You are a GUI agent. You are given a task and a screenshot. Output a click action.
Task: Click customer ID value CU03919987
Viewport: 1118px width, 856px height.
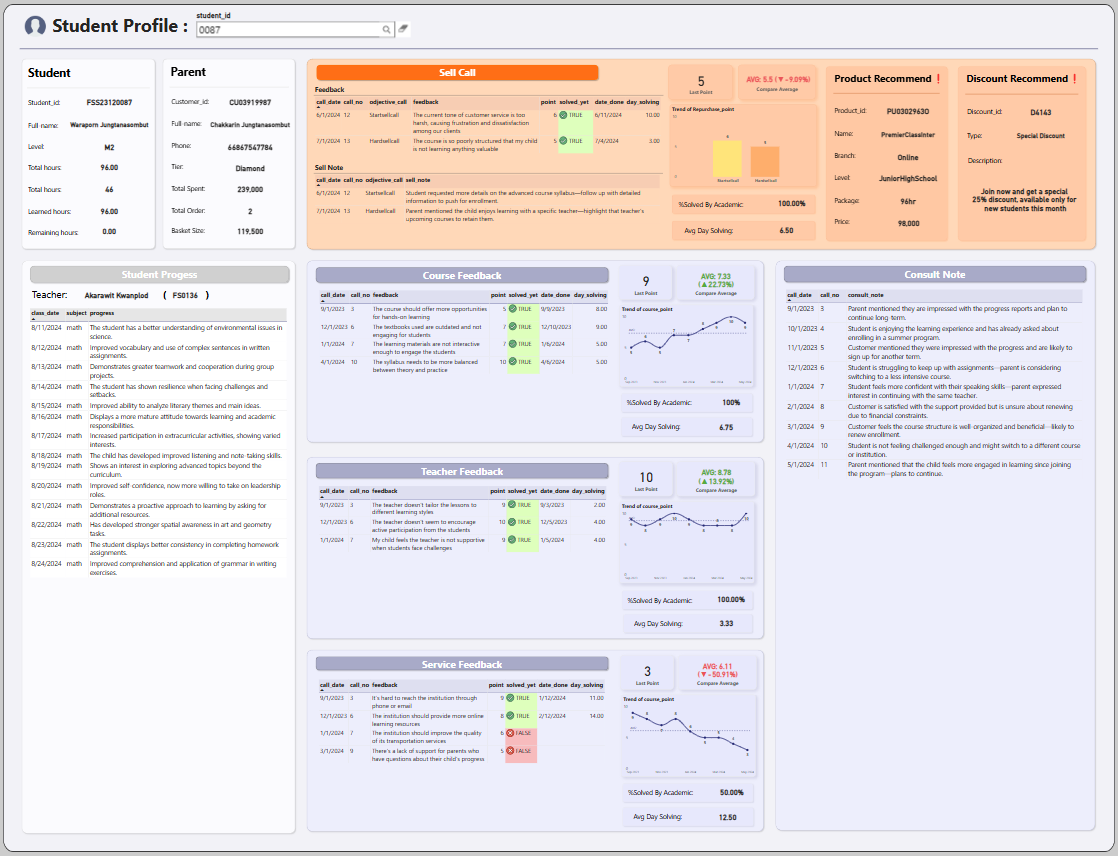[x=250, y=103]
